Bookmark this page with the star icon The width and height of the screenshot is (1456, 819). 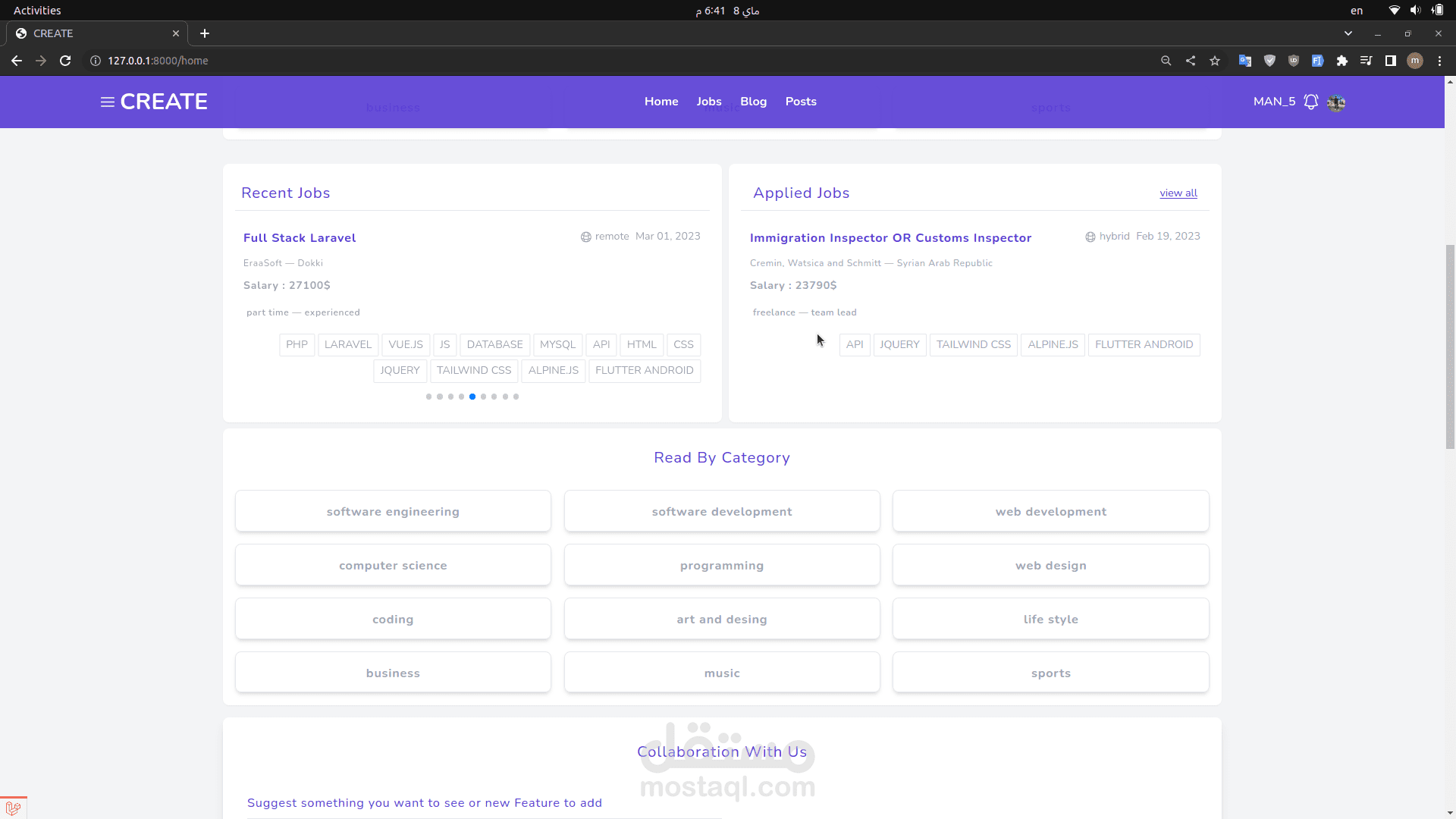[1215, 61]
